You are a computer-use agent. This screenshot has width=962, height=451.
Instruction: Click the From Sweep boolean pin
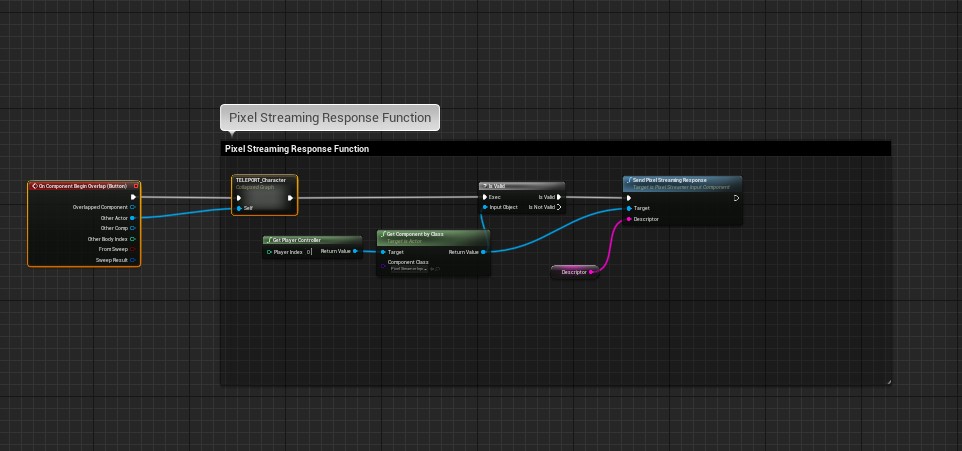[x=133, y=250]
